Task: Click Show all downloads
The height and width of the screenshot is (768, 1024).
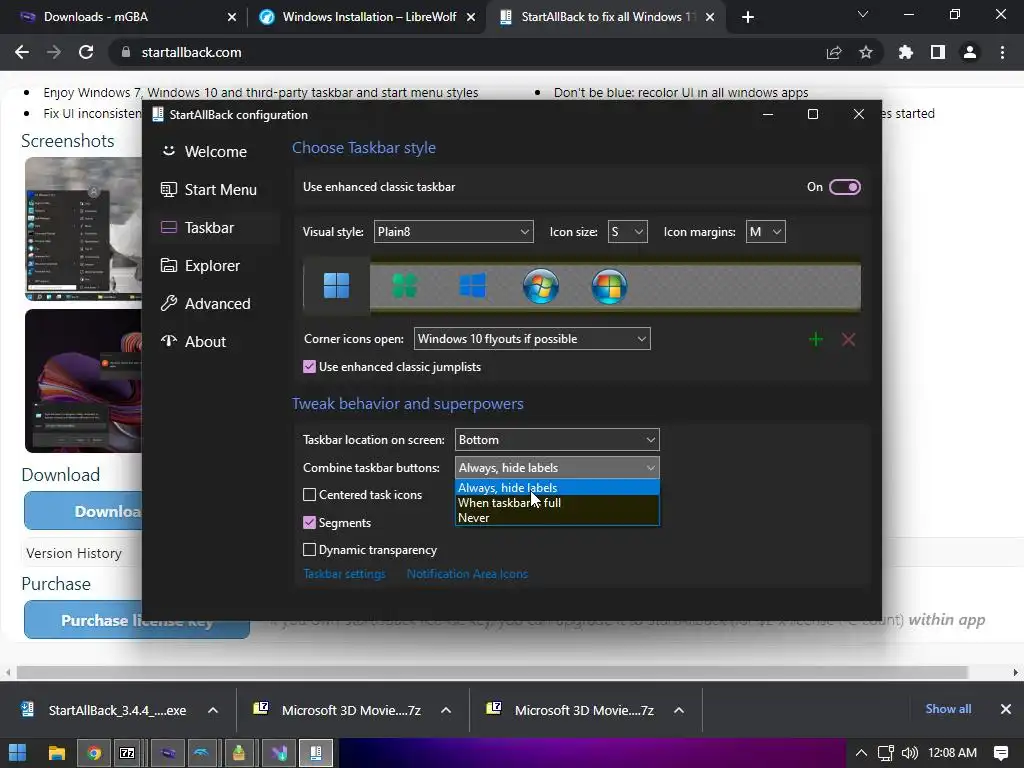Action: tap(948, 709)
